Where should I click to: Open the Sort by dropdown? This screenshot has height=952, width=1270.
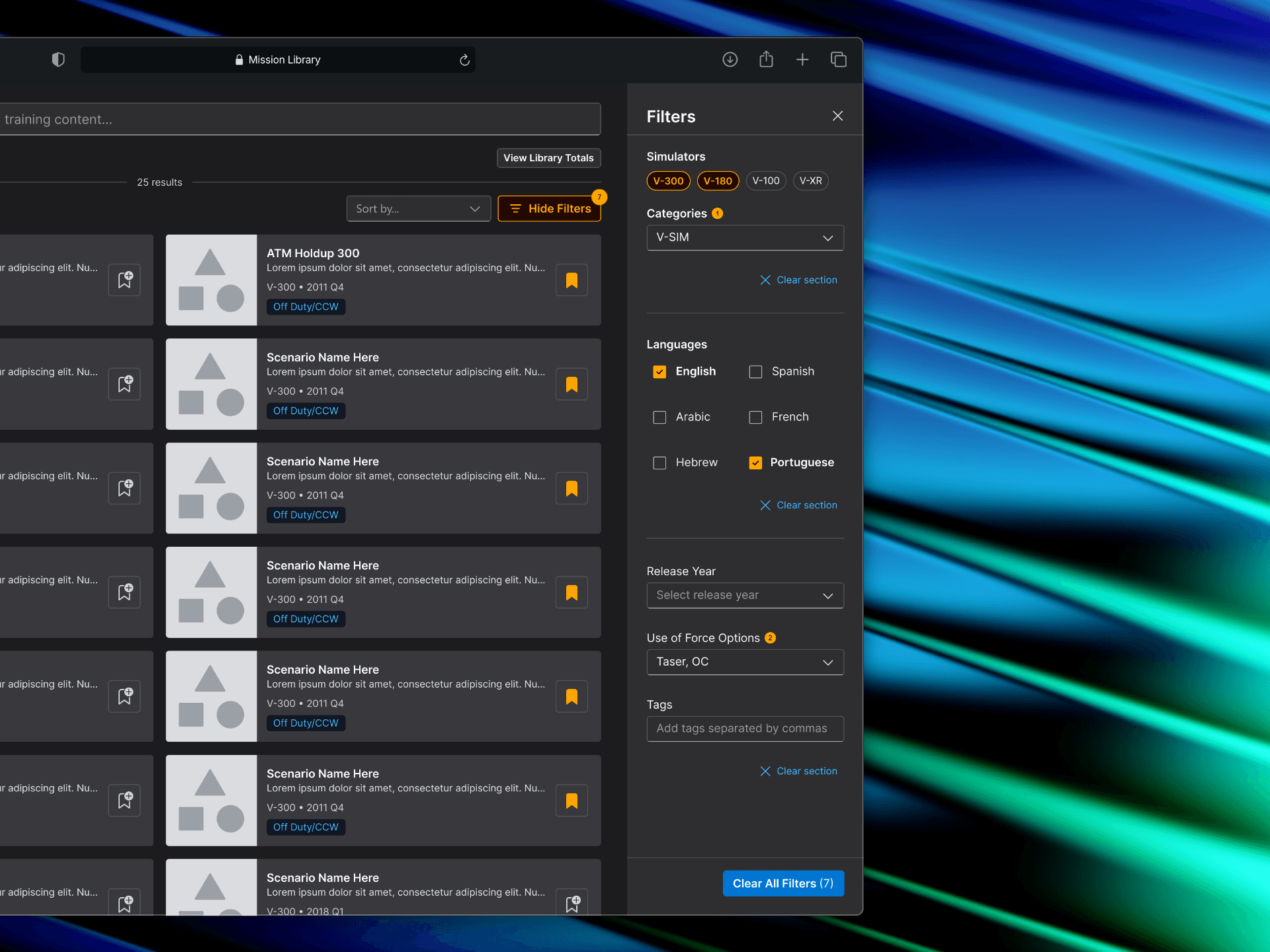point(418,209)
